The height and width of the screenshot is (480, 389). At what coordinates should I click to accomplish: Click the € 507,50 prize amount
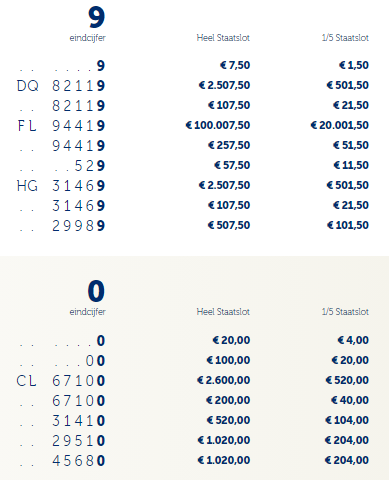pyautogui.click(x=229, y=225)
